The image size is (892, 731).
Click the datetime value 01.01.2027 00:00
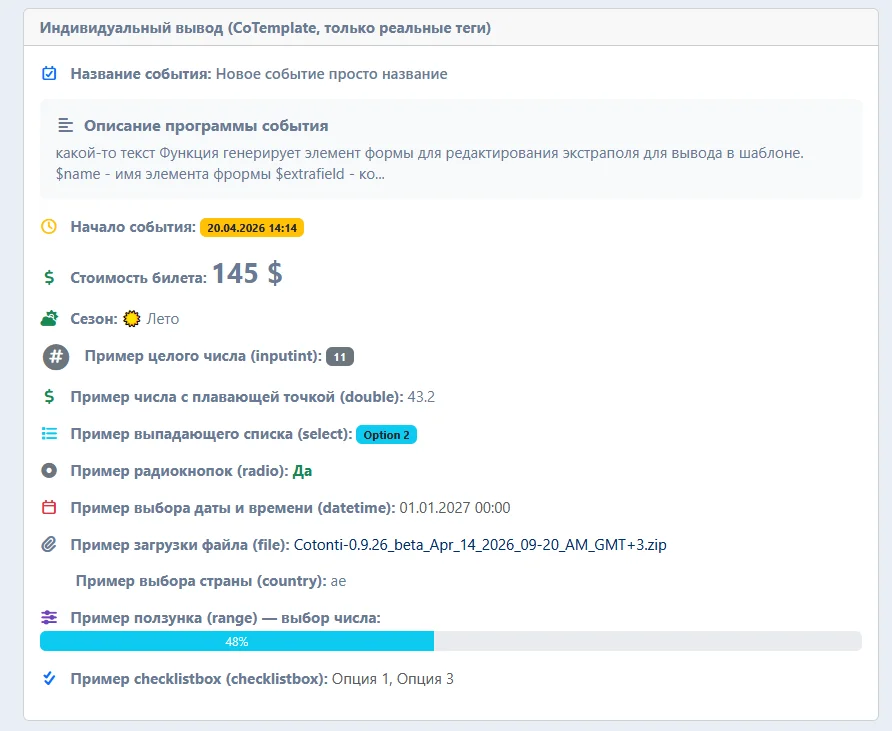[x=455, y=507]
